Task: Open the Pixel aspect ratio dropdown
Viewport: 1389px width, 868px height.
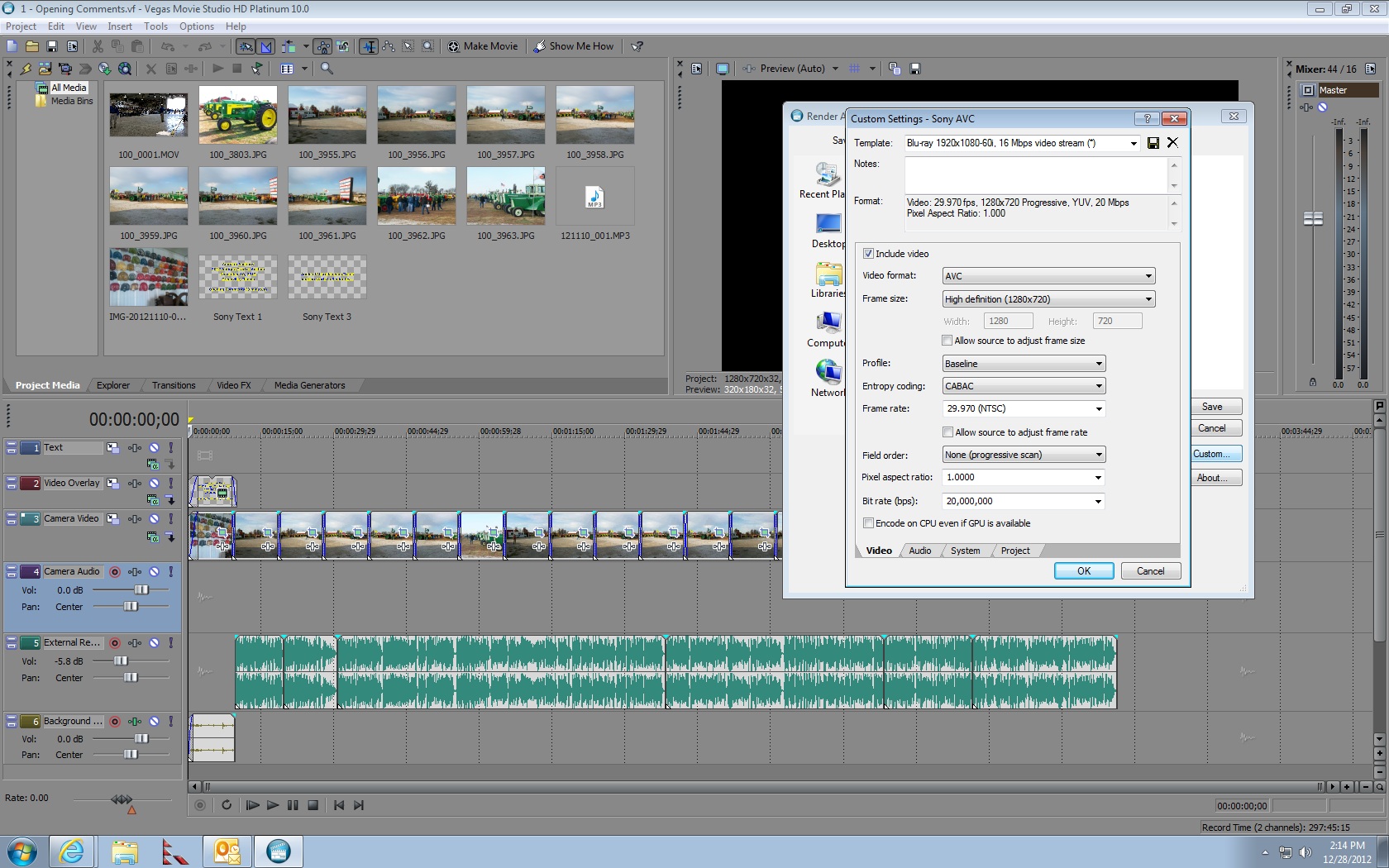Action: coord(1098,477)
